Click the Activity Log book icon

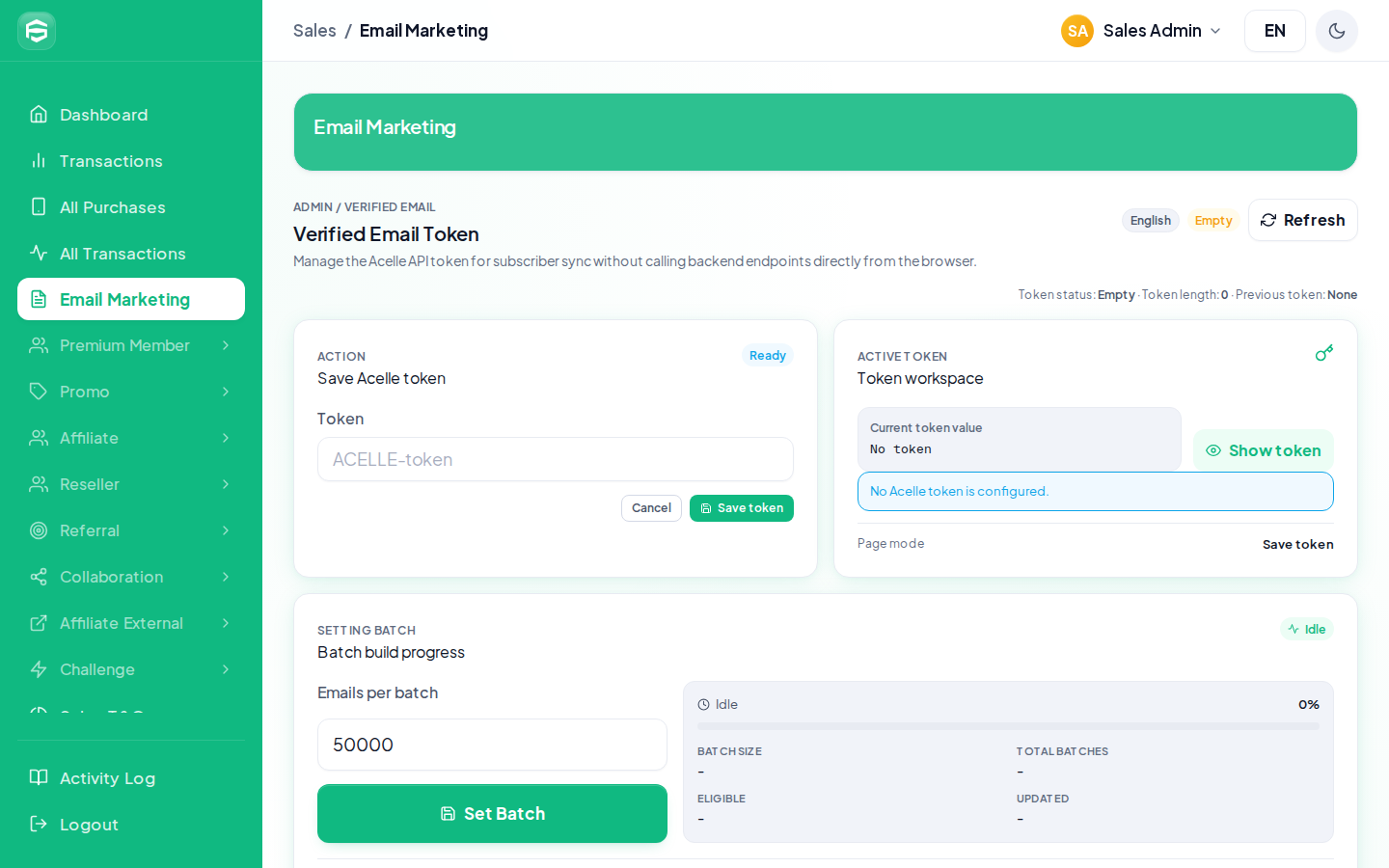click(39, 777)
